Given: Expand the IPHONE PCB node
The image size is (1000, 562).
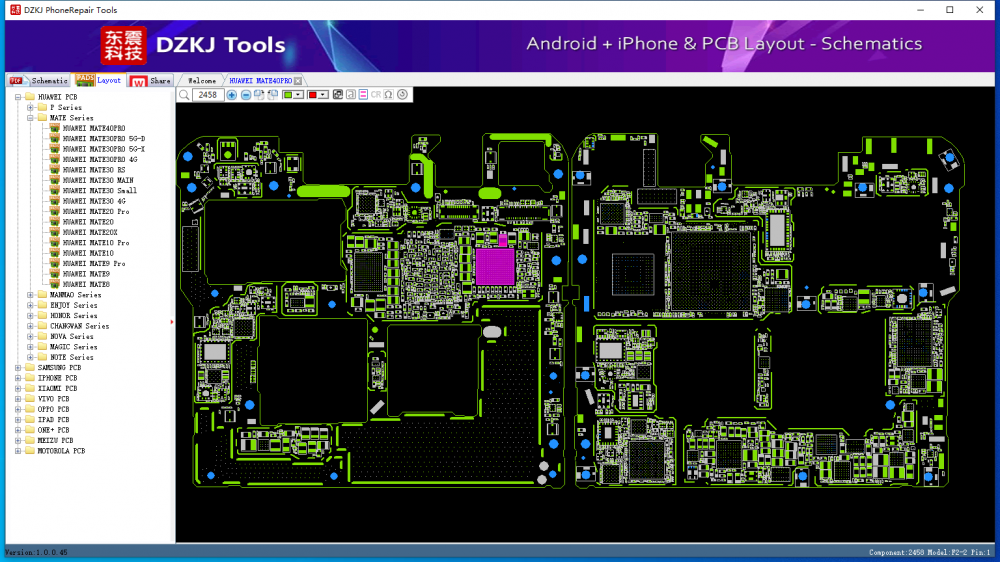Looking at the screenshot, I should pyautogui.click(x=18, y=378).
